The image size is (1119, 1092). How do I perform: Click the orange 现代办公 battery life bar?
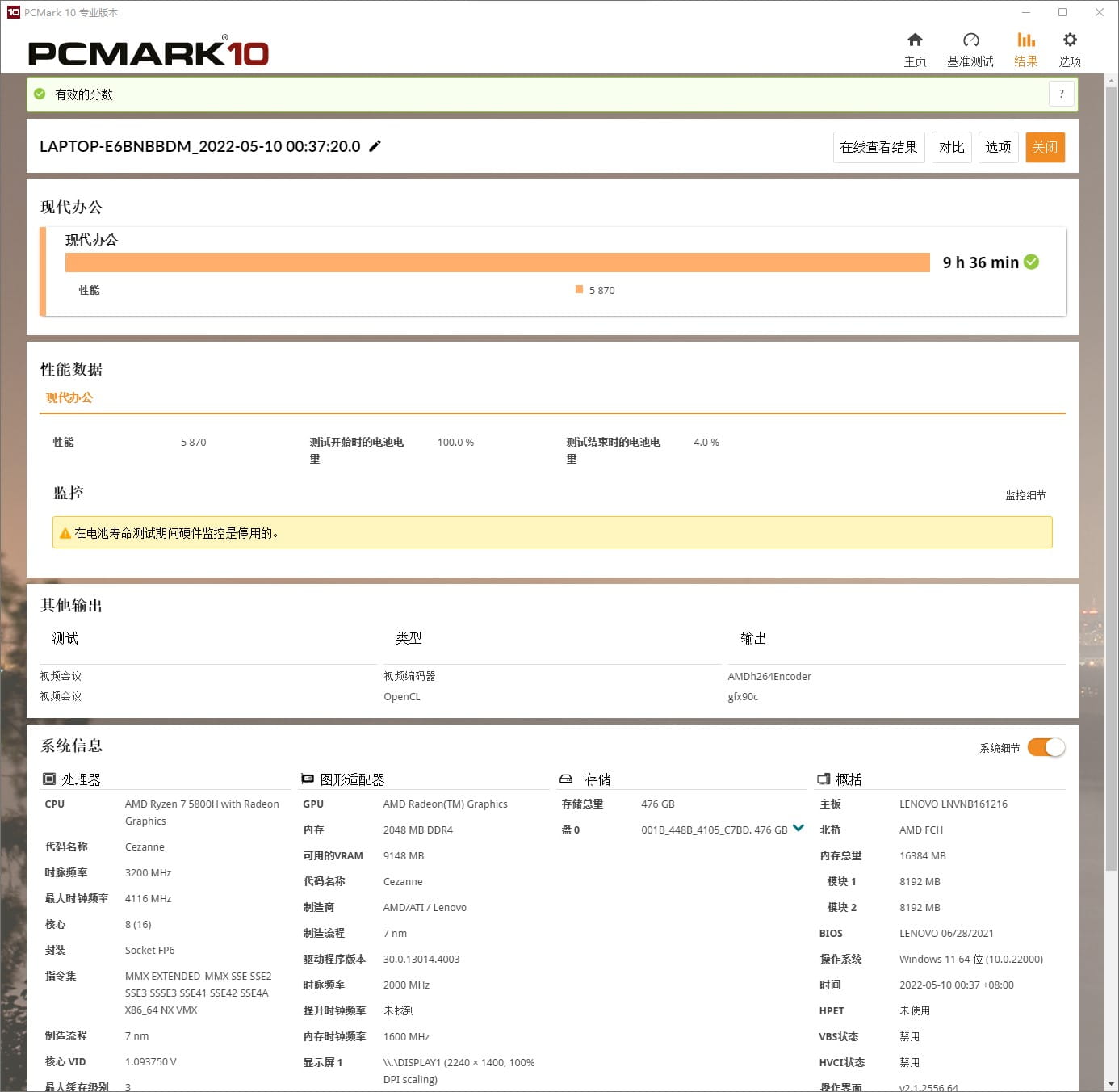497,262
